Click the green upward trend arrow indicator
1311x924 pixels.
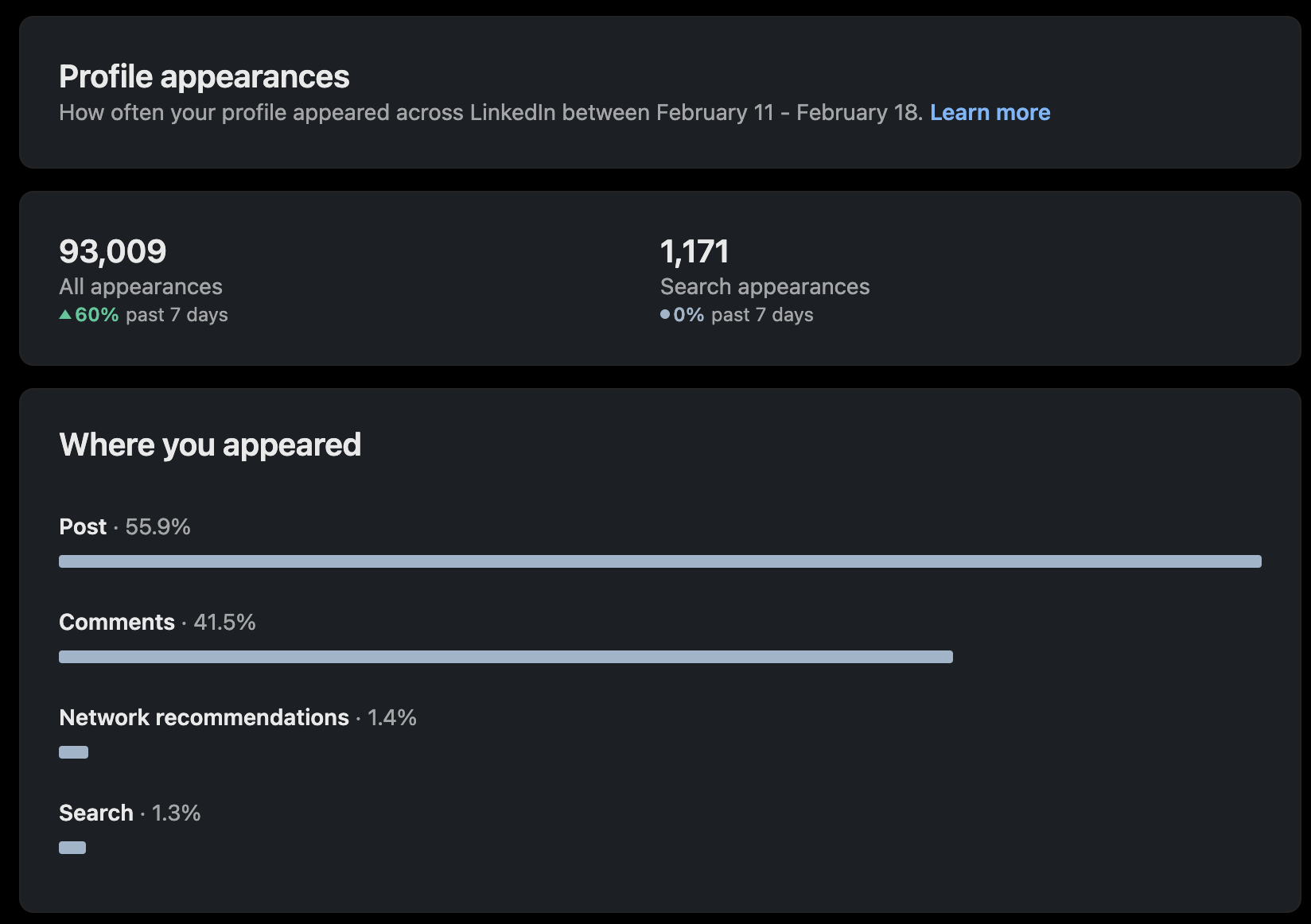[x=64, y=314]
